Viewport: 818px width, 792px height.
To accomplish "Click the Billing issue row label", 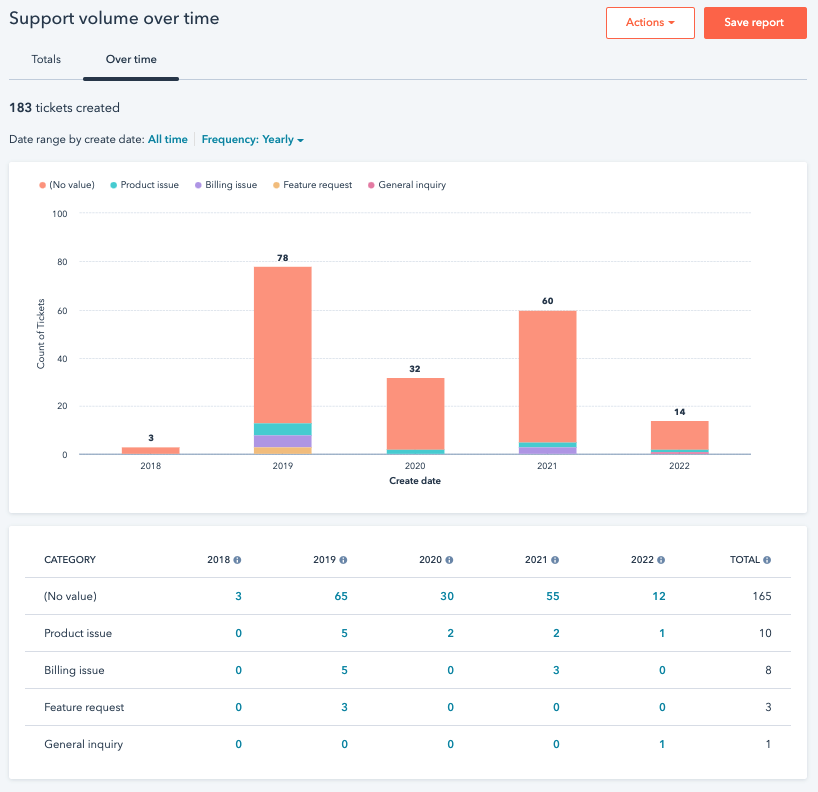I will click(x=74, y=670).
